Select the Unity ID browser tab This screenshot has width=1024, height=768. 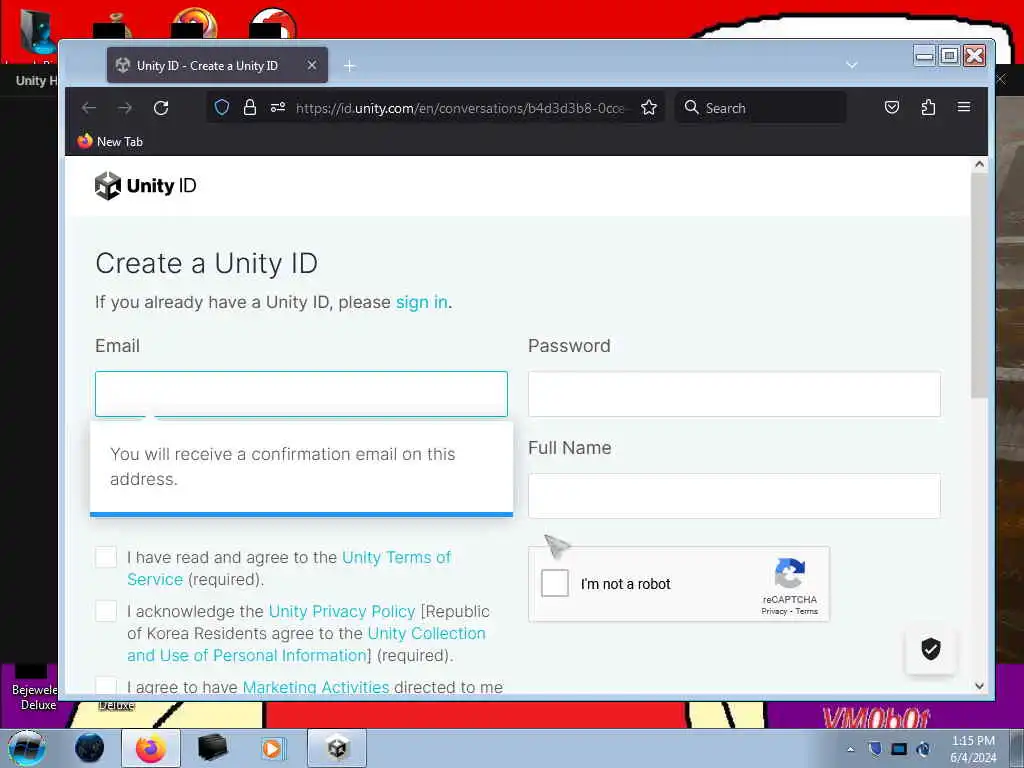coord(217,65)
